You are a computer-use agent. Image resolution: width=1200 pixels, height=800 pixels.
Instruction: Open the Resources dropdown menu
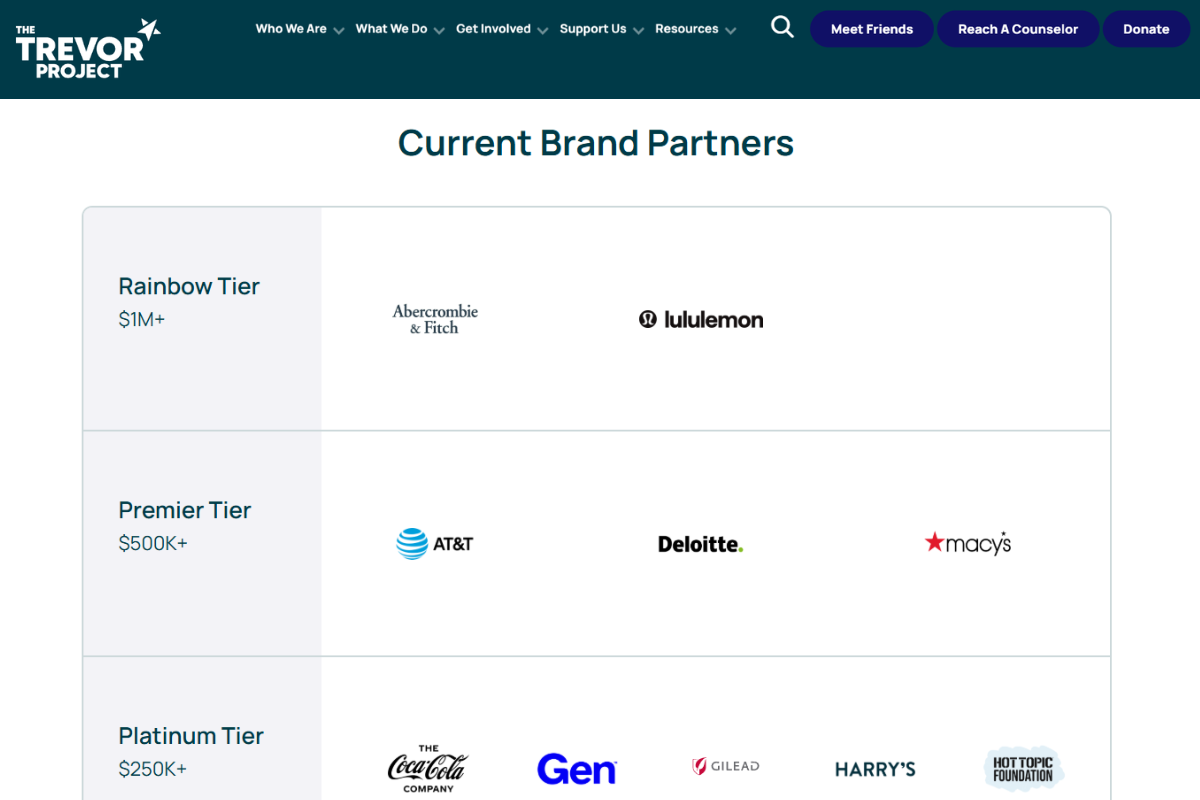[x=687, y=29]
